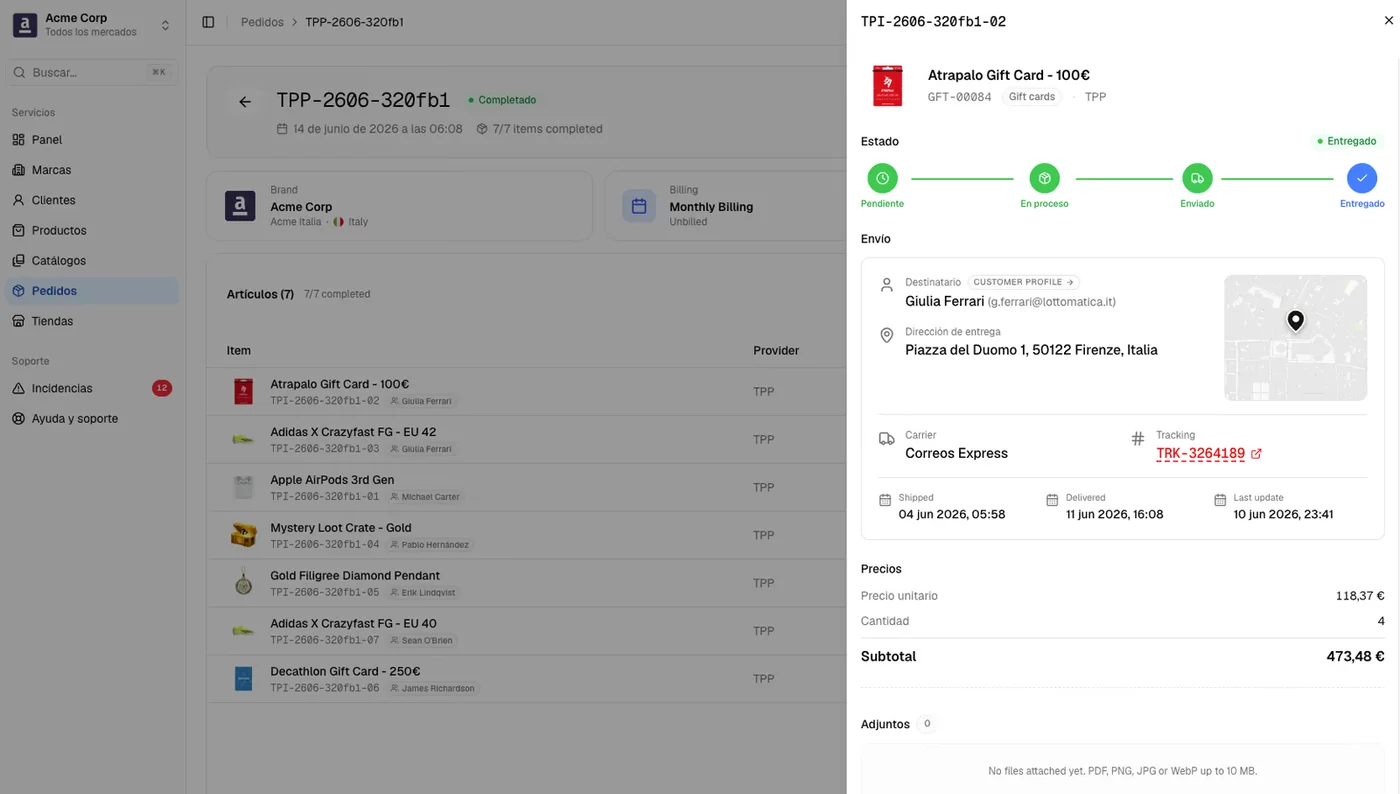Click the En proceso box step icon
This screenshot has width=1400, height=794.
pos(1044,178)
